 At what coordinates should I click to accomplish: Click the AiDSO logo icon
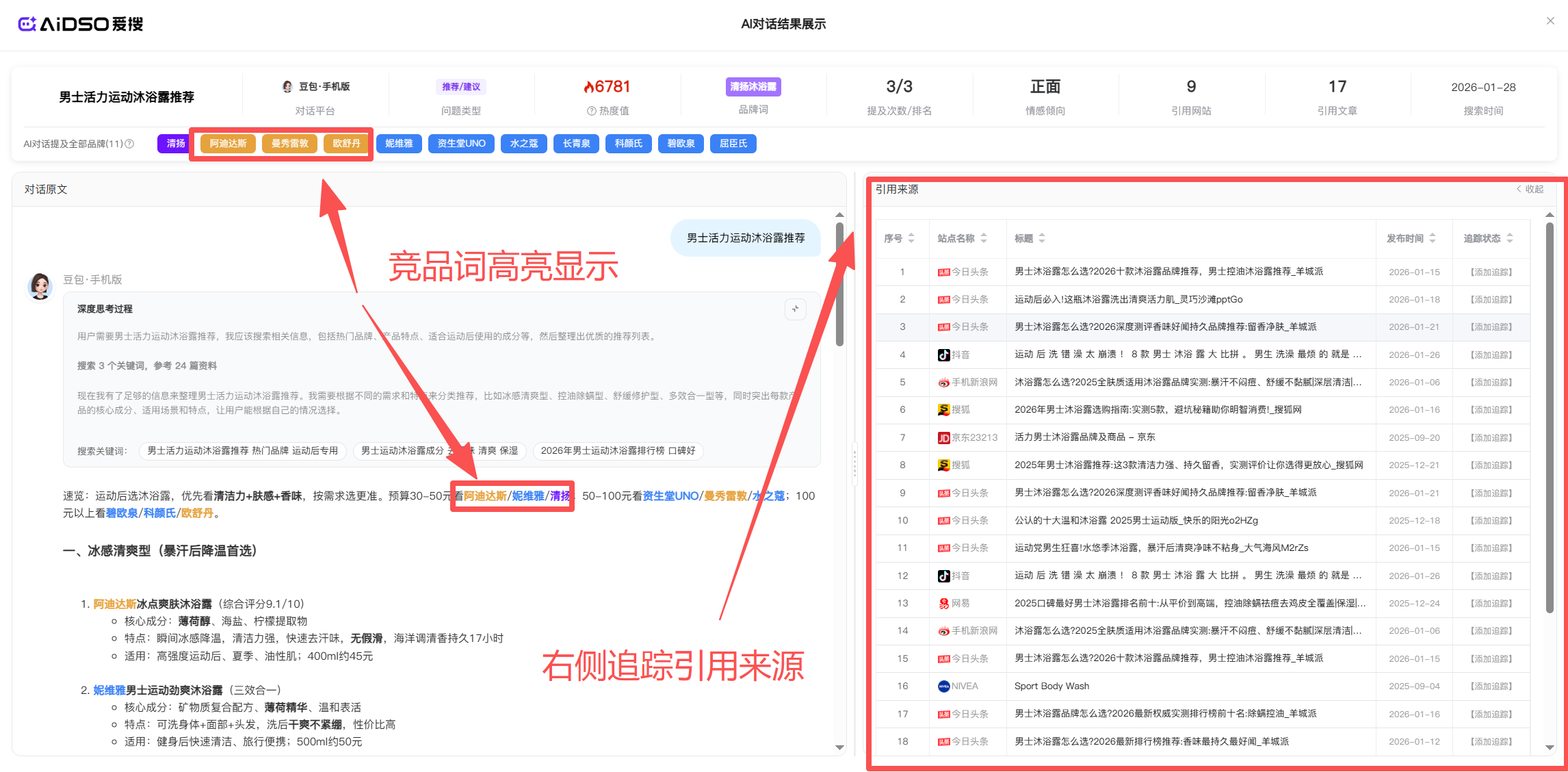27,24
